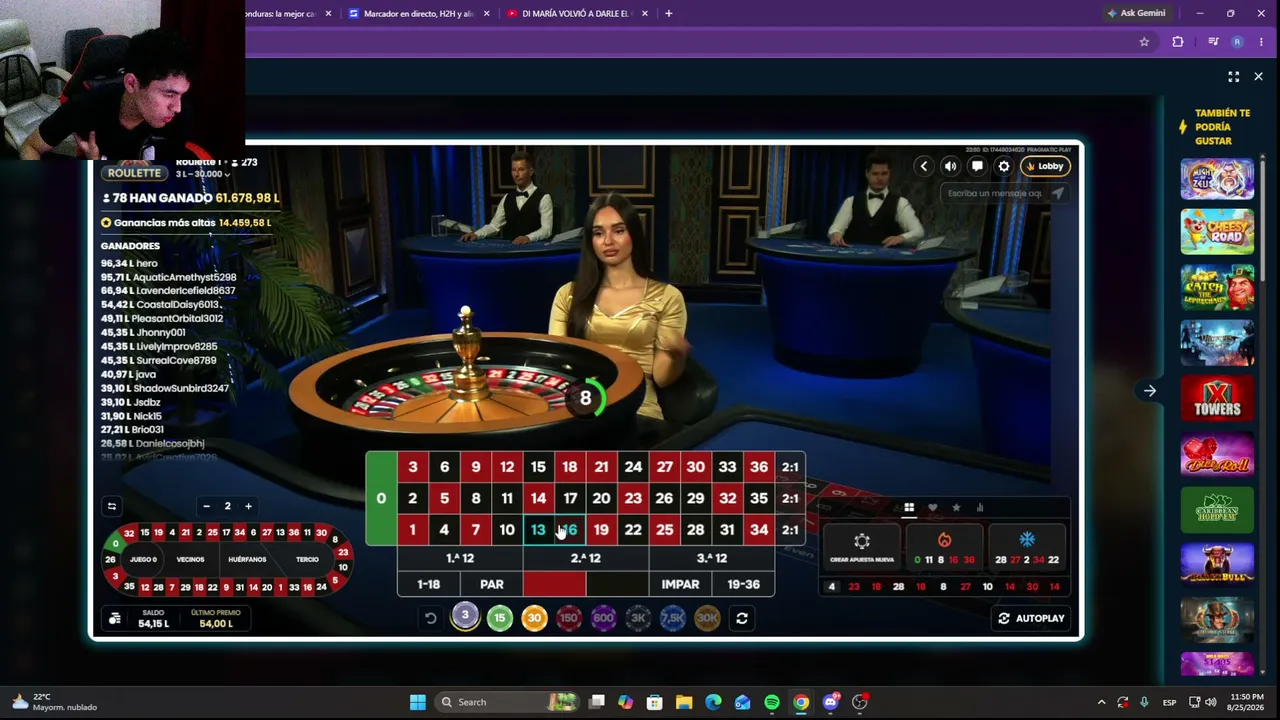Decrease neighbor count with minus button
This screenshot has height=720, width=1280.
[x=206, y=506]
